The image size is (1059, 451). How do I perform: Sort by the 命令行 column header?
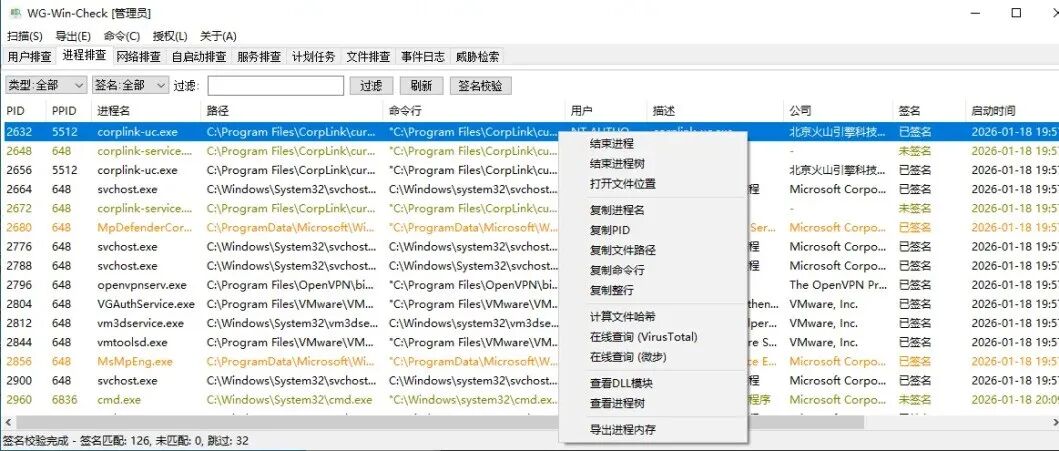coord(473,111)
